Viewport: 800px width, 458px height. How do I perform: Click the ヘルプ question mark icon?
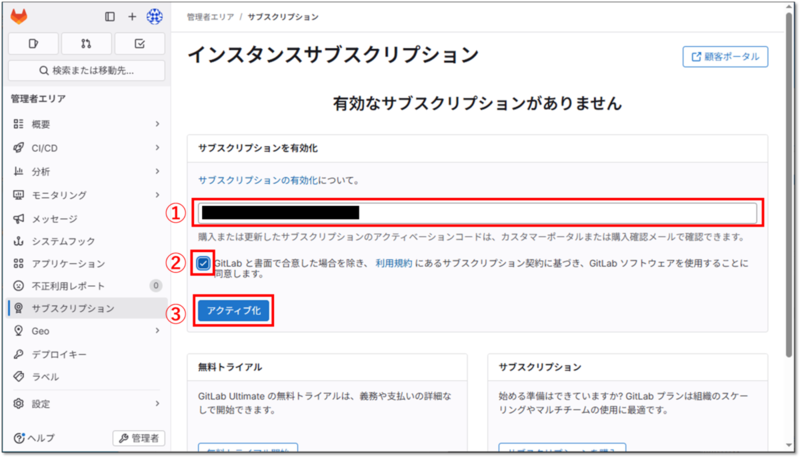pyautogui.click(x=19, y=438)
